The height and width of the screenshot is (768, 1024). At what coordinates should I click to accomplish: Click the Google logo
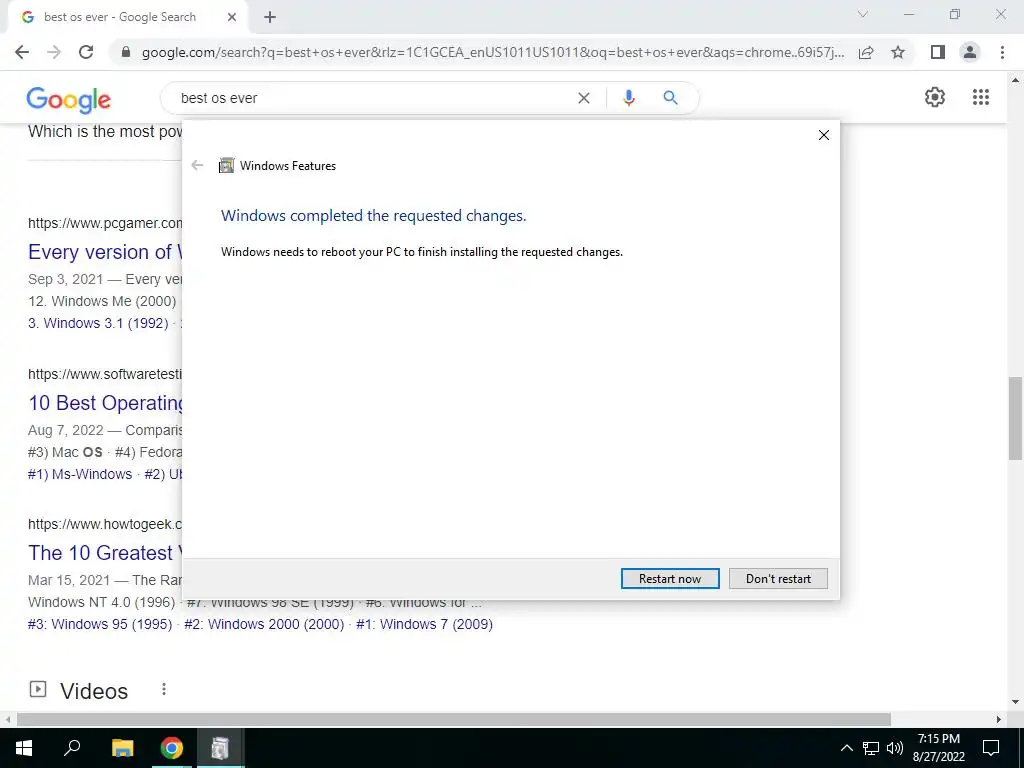pyautogui.click(x=69, y=99)
